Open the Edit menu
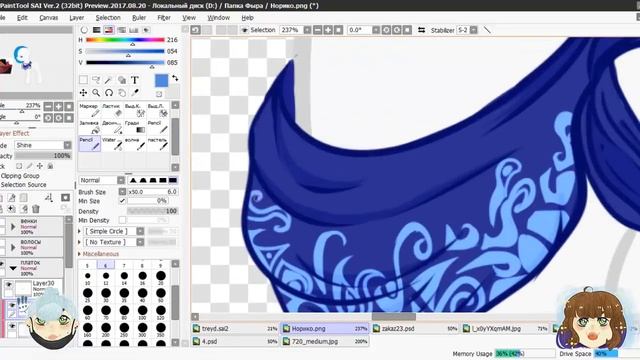This screenshot has width=640, height=360. click(22, 18)
